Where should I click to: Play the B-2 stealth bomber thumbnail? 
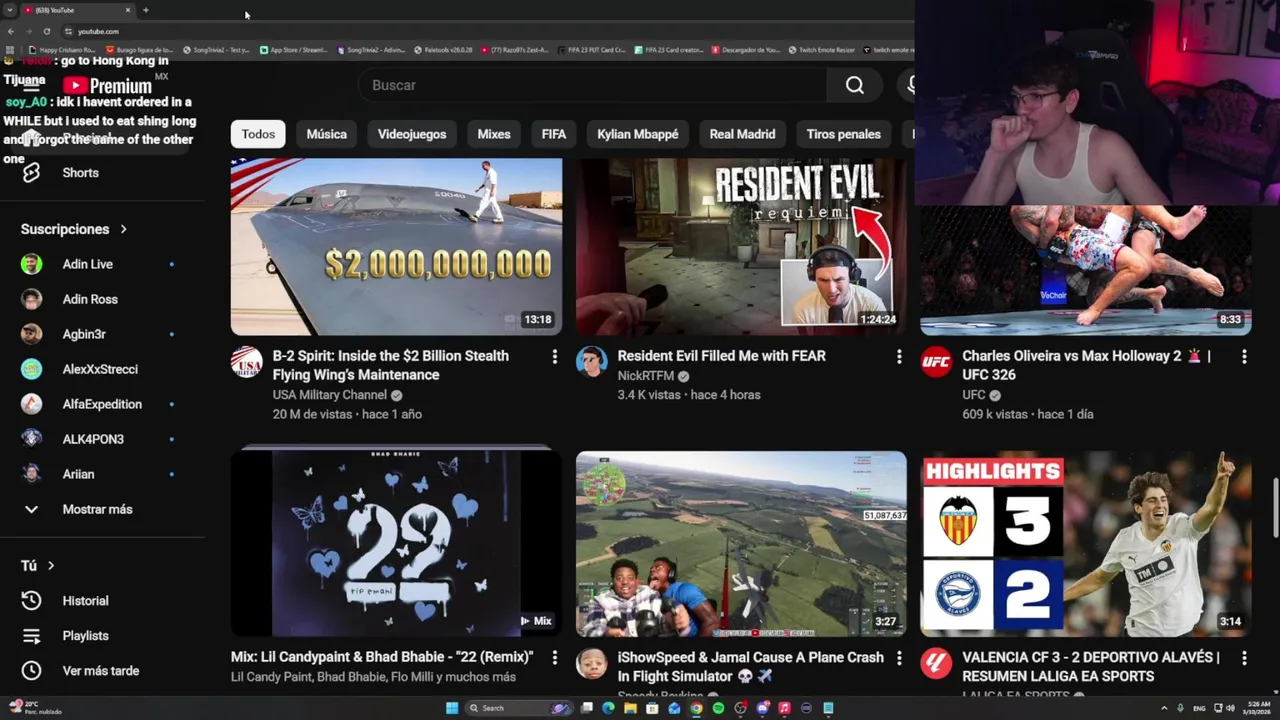[396, 246]
